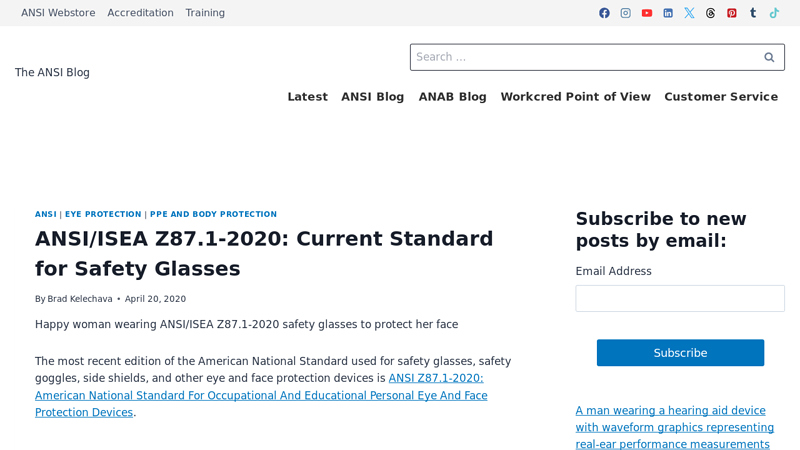This screenshot has height=450, width=800.
Task: Select the Eye Protection category link
Action: point(103,214)
